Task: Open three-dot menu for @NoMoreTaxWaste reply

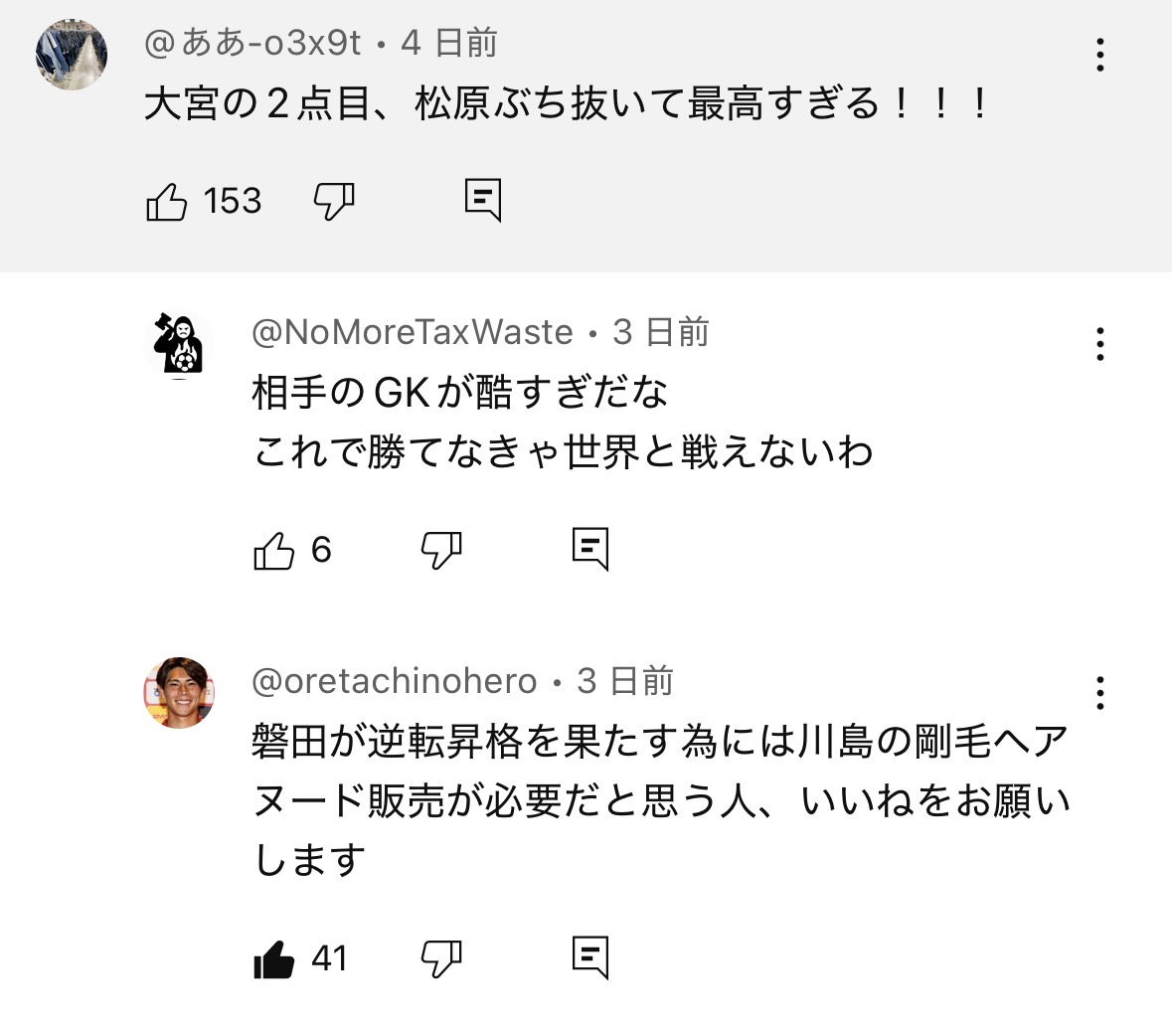Action: (1100, 344)
